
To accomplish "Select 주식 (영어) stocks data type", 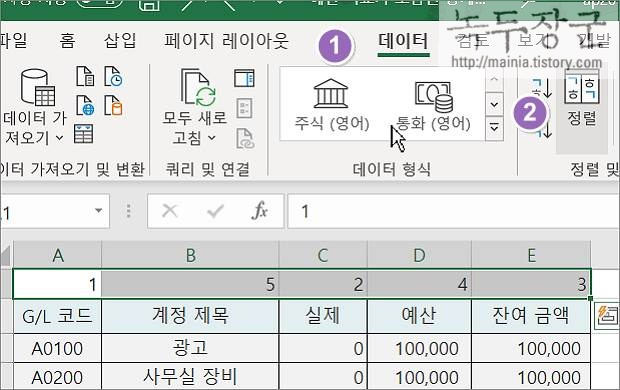I will tap(331, 105).
